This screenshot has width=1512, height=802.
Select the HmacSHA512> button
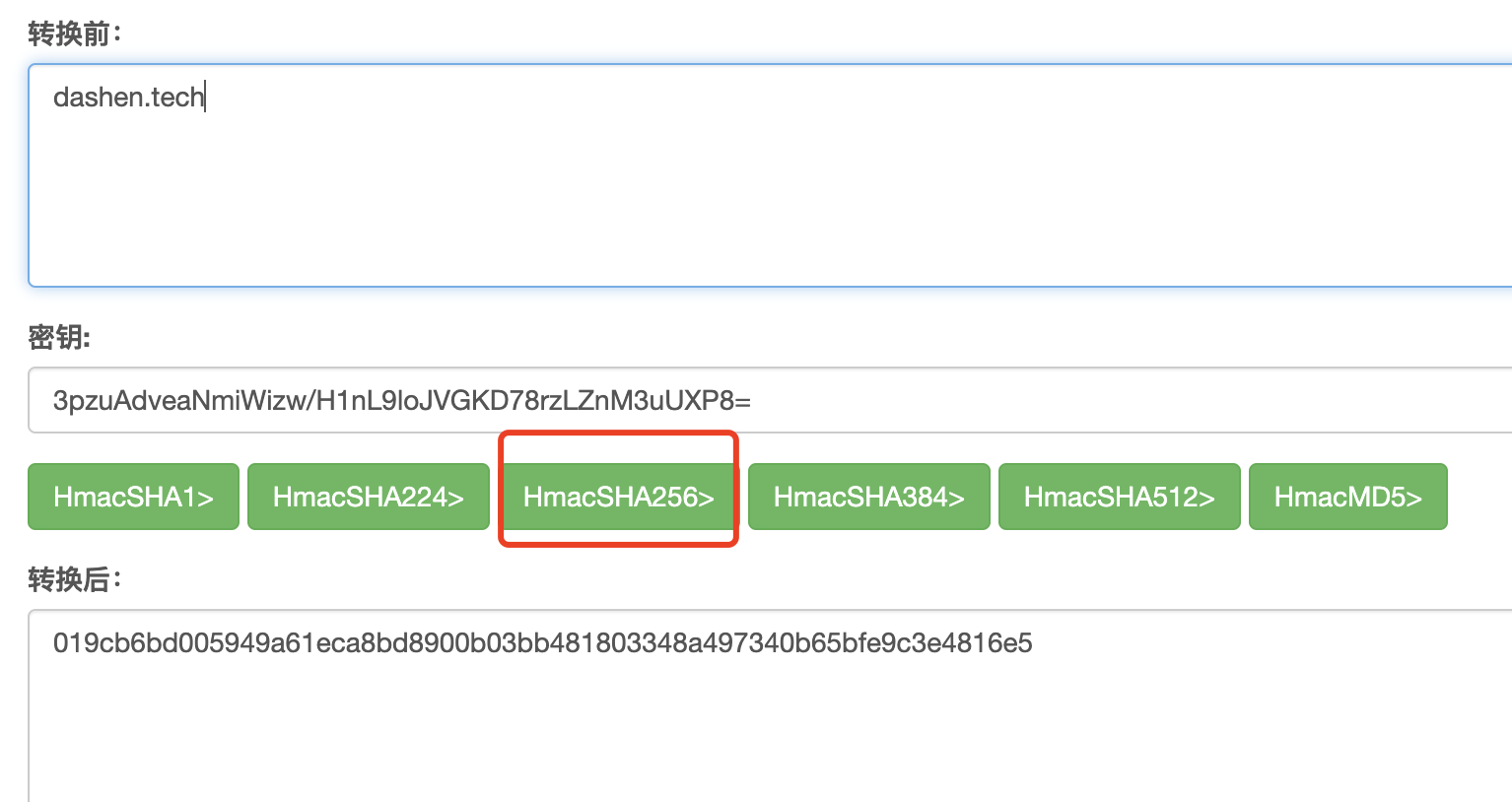1119,497
